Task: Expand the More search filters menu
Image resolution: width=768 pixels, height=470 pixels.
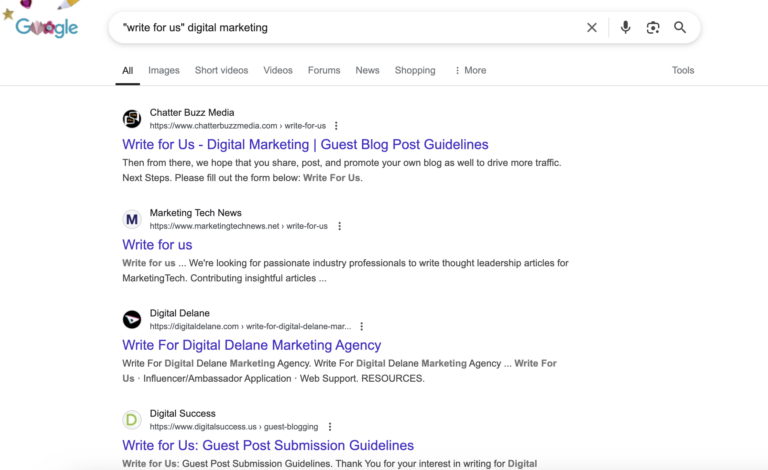Action: pyautogui.click(x=470, y=70)
